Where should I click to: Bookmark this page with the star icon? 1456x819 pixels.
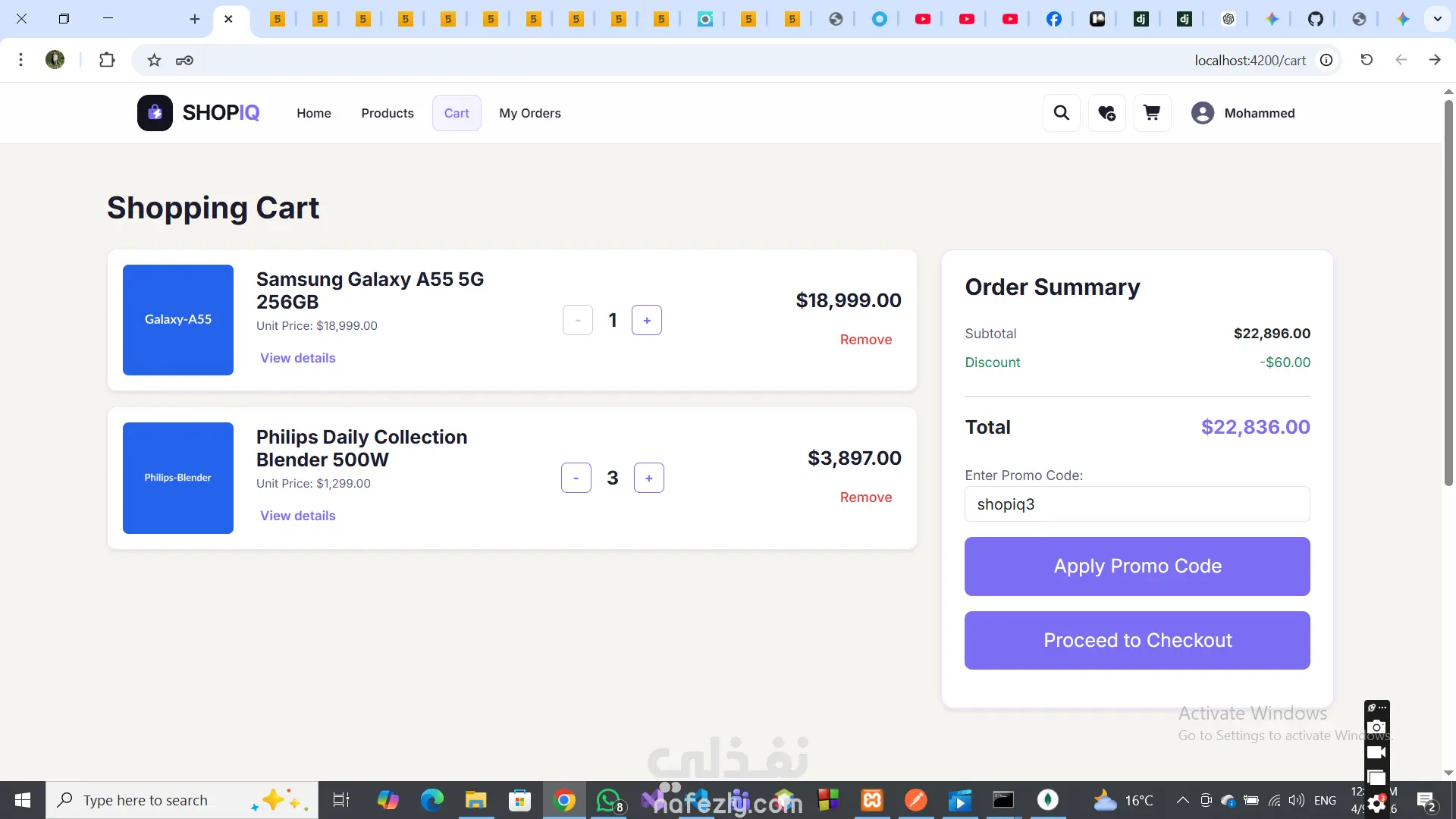pyautogui.click(x=154, y=60)
